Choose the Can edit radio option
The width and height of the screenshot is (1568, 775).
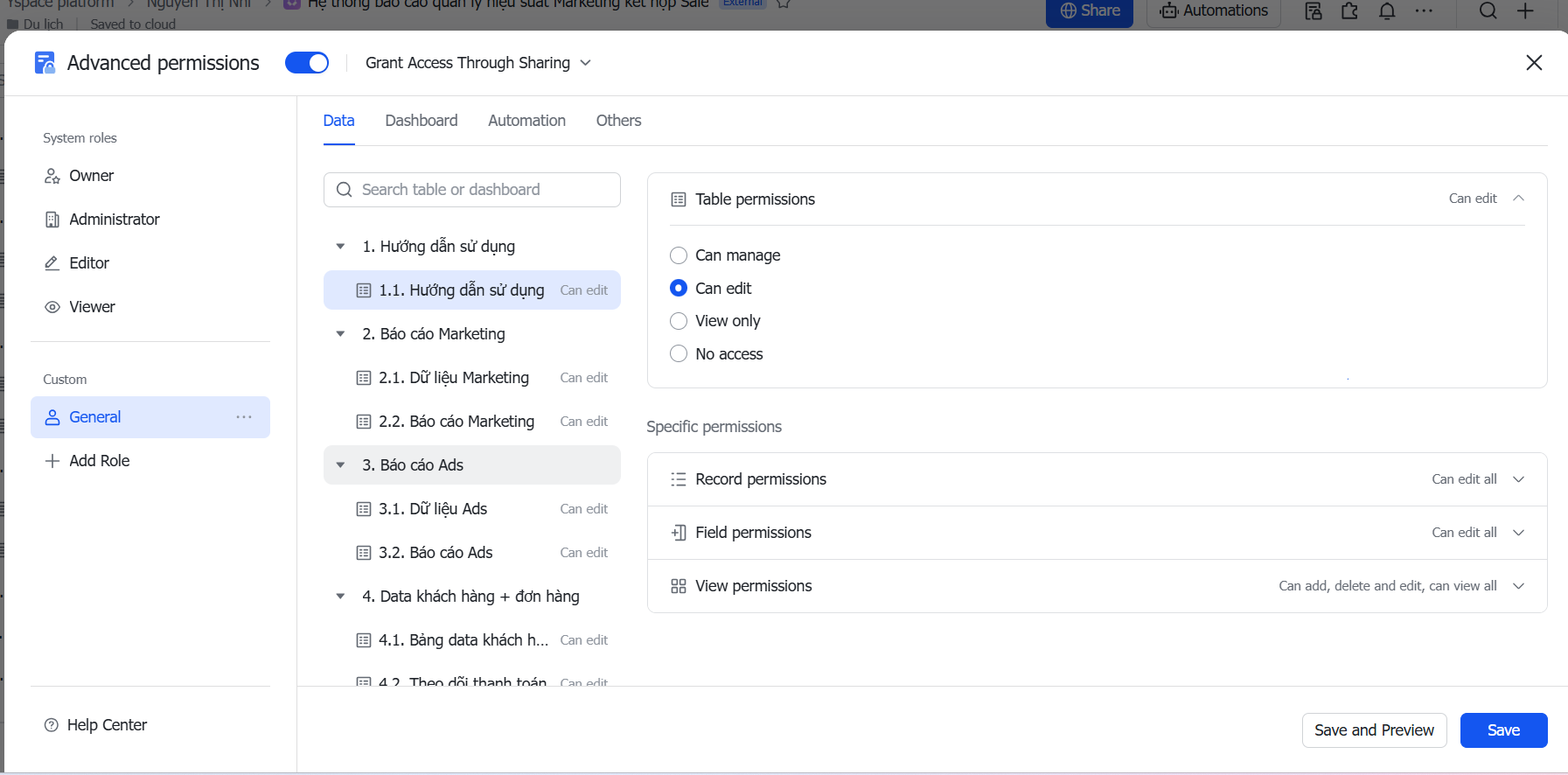[679, 288]
